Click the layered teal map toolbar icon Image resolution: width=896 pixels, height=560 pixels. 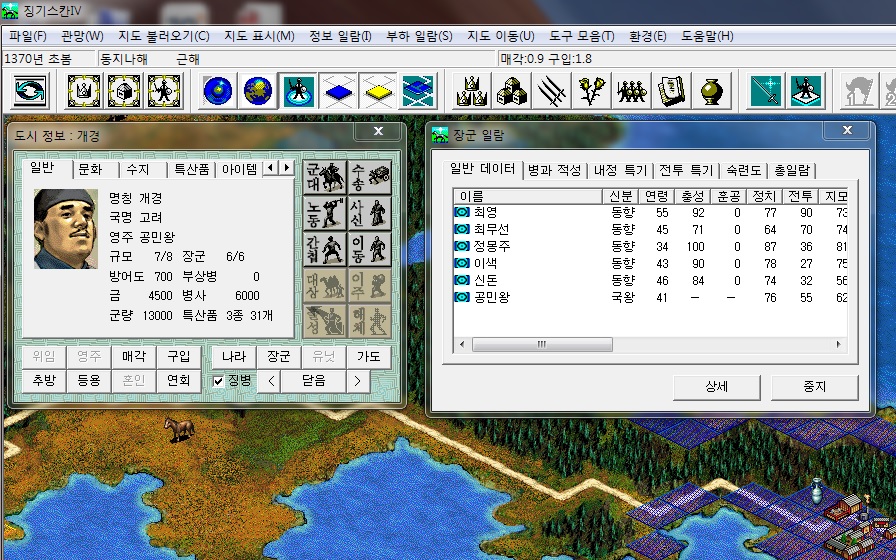click(x=418, y=90)
